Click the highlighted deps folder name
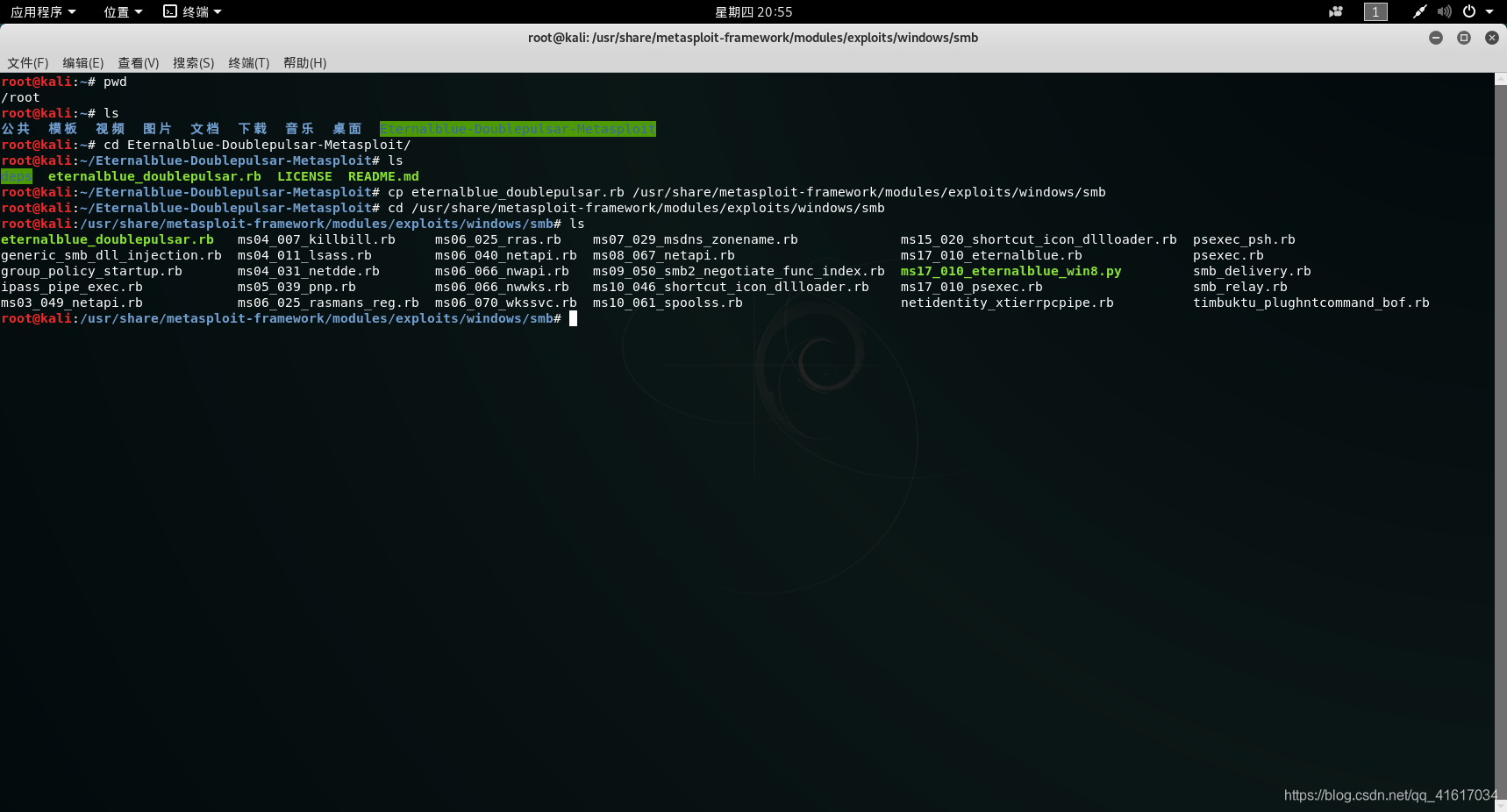 click(x=17, y=176)
